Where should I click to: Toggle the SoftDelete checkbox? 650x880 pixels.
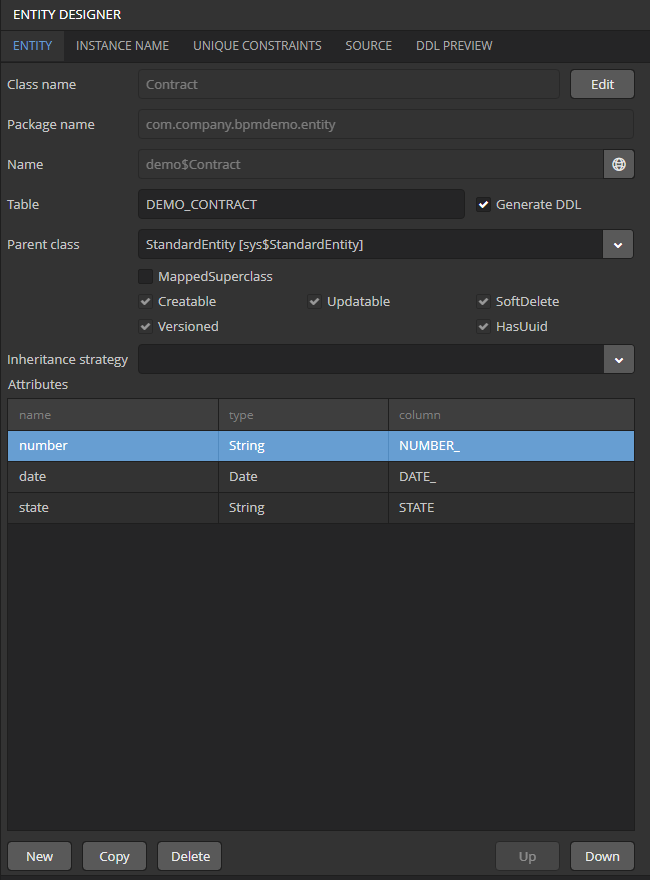(483, 301)
